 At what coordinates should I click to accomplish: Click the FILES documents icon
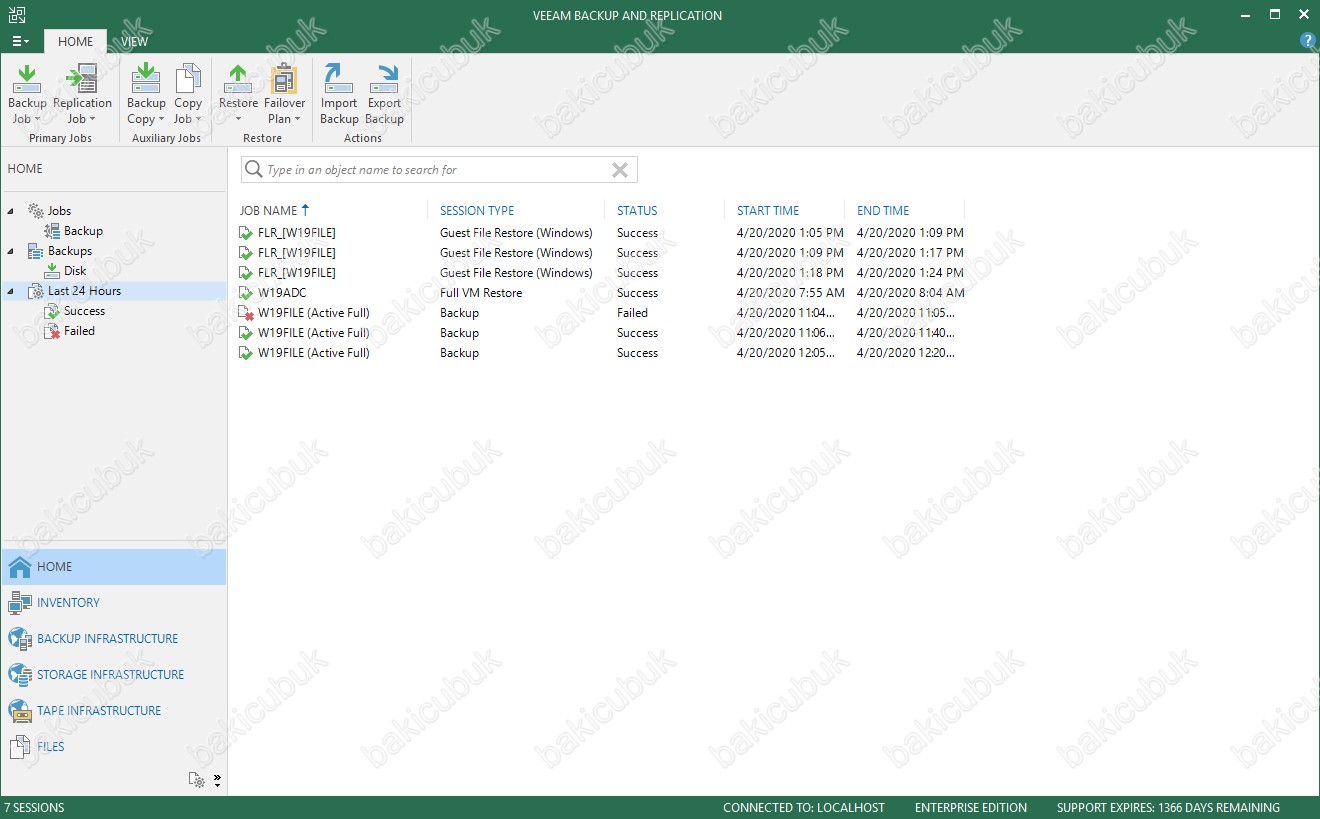coord(20,747)
